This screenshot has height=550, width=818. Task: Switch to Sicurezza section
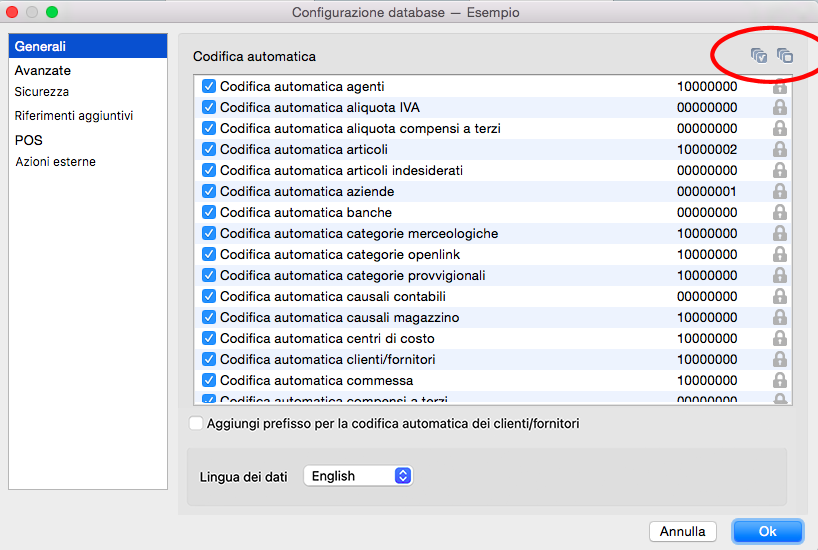tap(42, 92)
